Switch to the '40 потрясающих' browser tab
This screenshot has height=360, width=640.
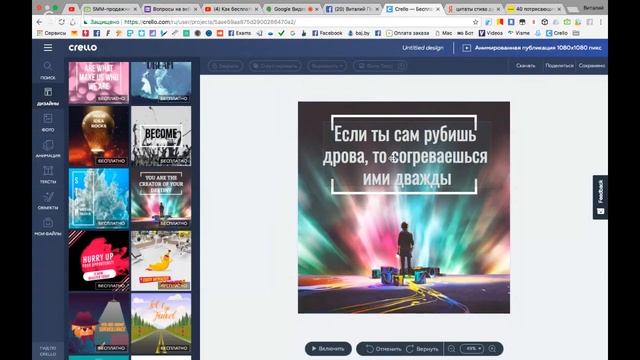coord(534,9)
